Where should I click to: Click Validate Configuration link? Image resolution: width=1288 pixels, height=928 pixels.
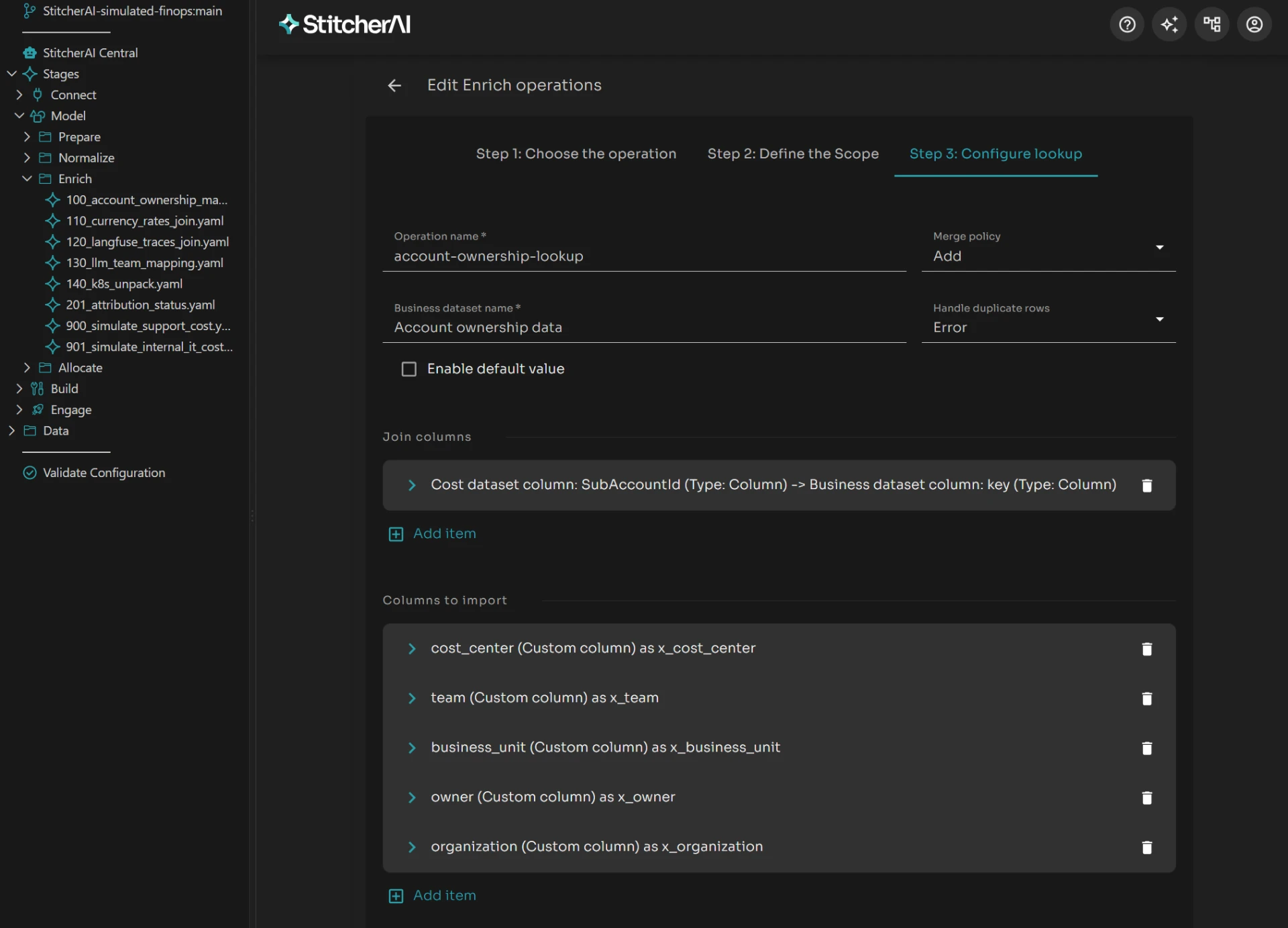[x=104, y=473]
